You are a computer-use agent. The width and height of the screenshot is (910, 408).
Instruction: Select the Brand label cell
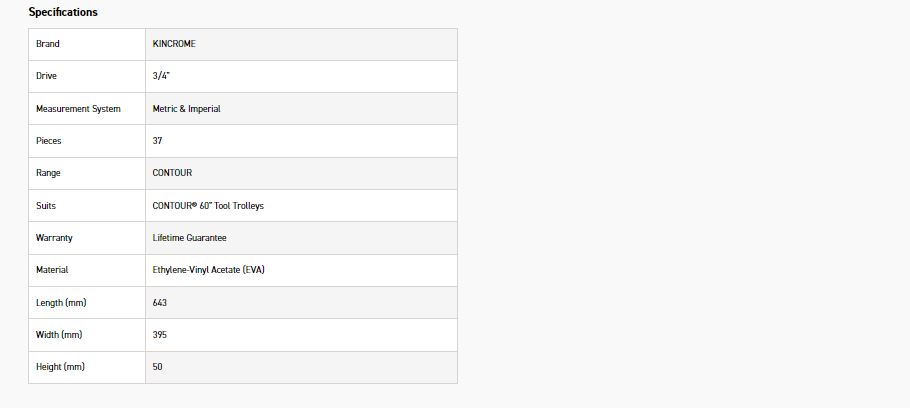click(x=48, y=44)
